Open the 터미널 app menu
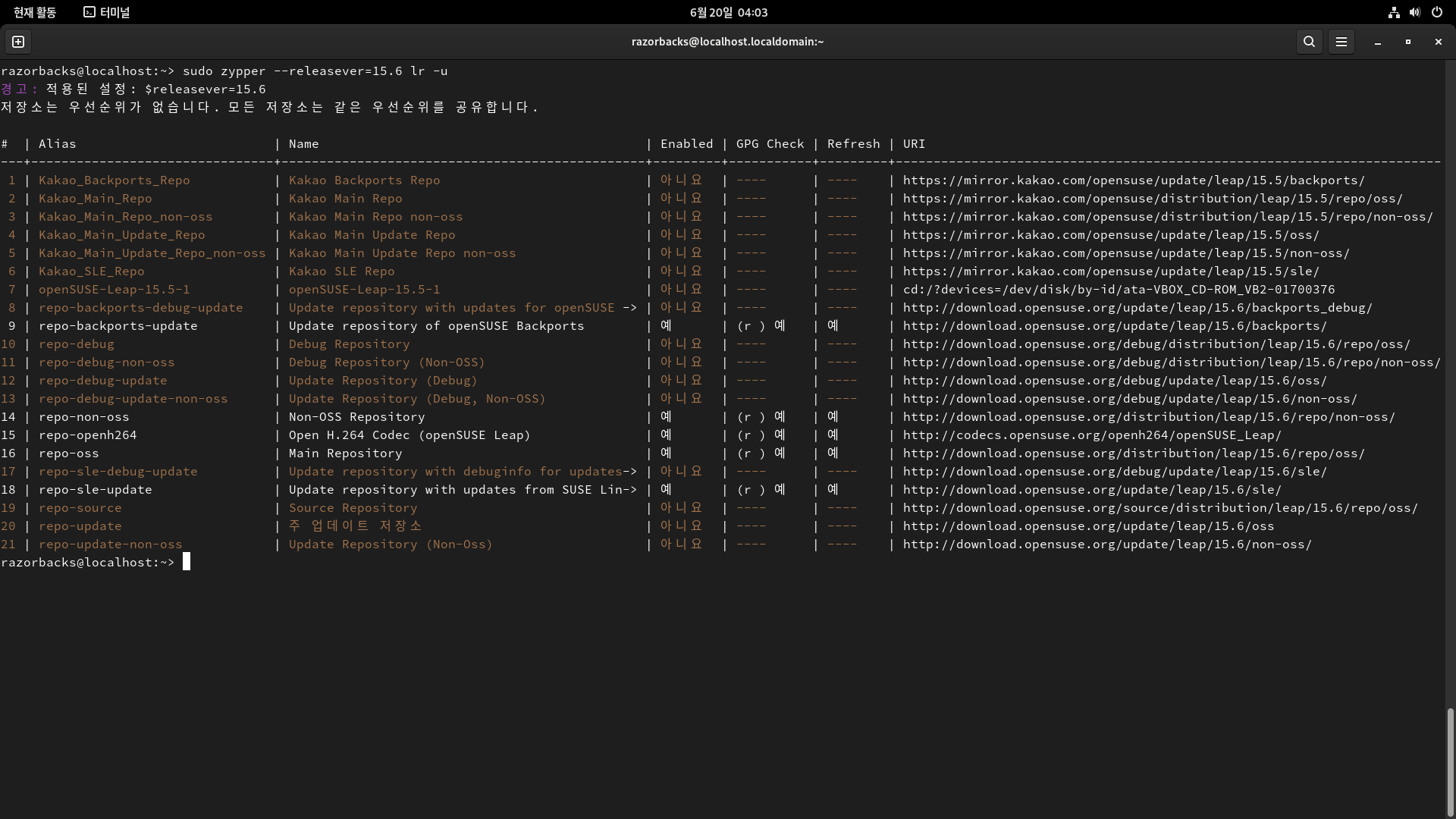This screenshot has height=819, width=1456. coord(107,12)
